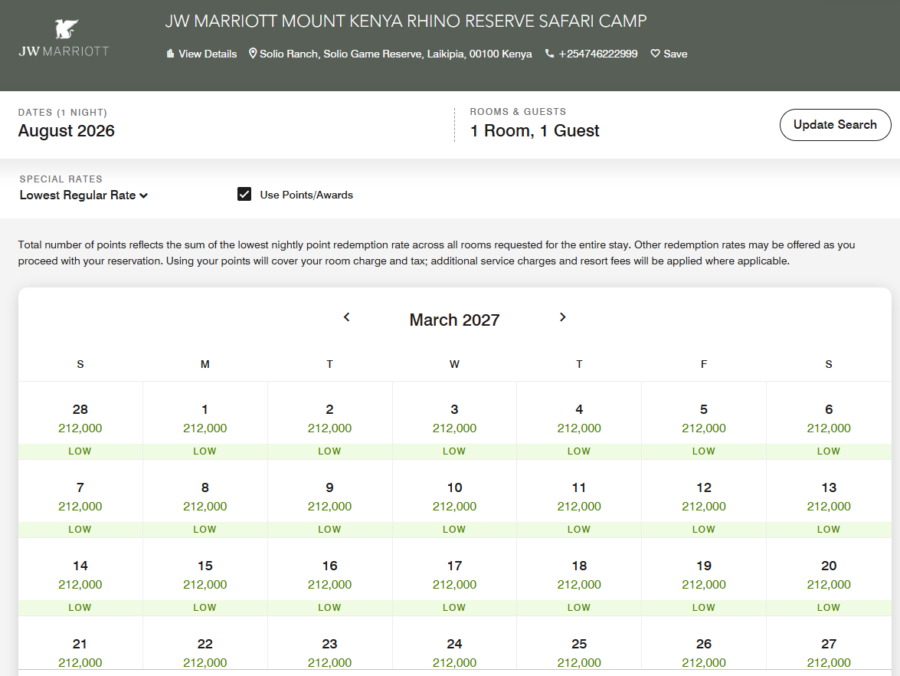Pick March 18 calendar date
This screenshot has width=900, height=676.
(x=579, y=577)
